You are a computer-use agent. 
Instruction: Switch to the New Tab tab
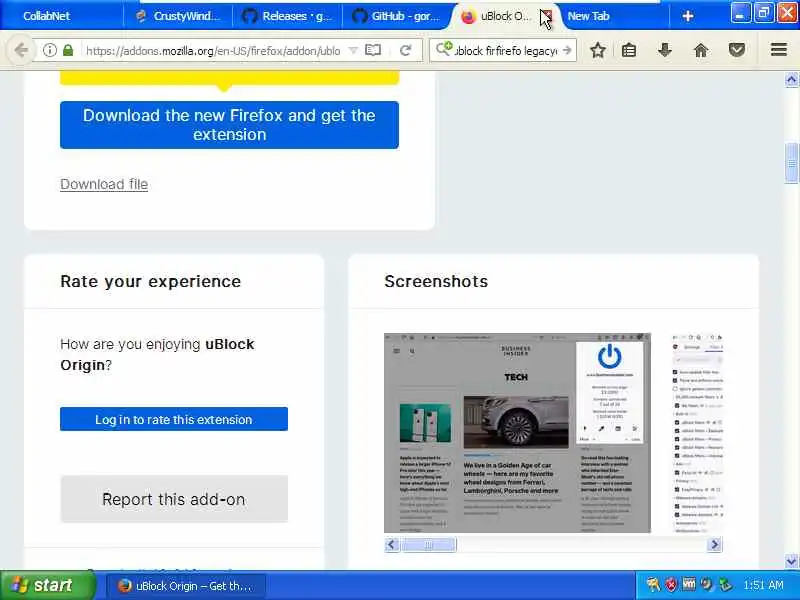(612, 16)
